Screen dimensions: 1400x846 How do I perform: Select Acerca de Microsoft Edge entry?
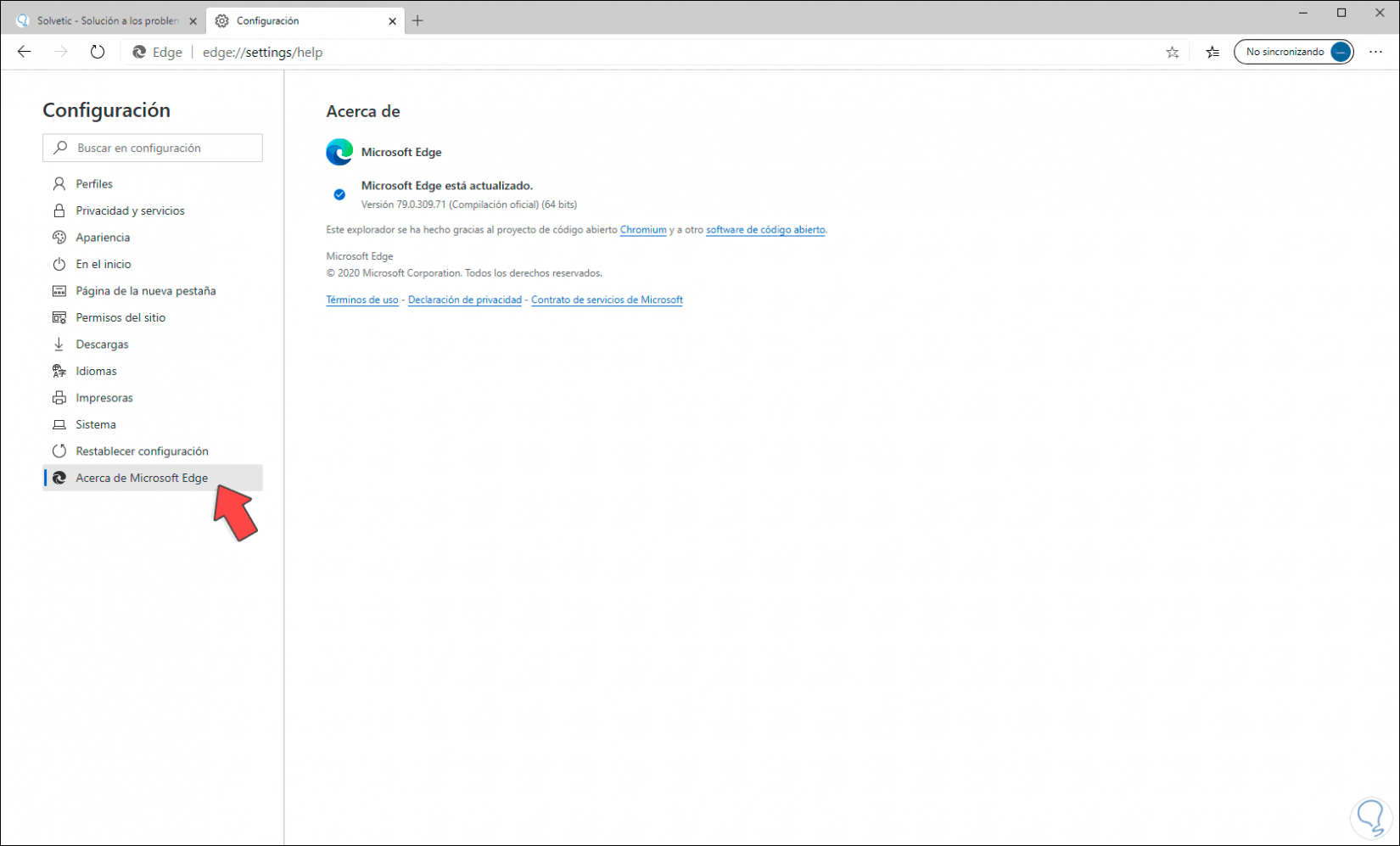pyautogui.click(x=153, y=478)
